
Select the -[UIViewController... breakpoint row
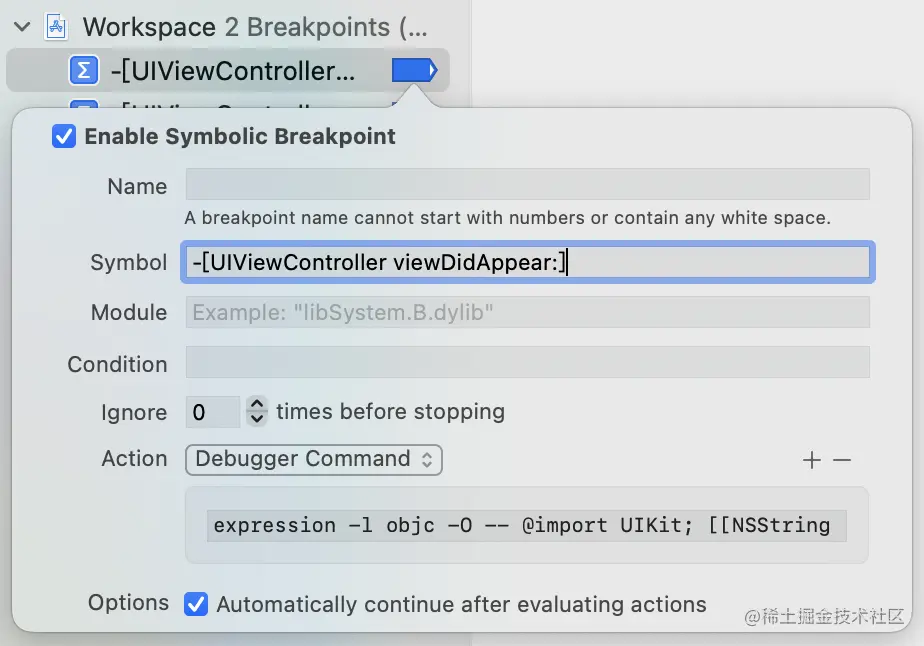pyautogui.click(x=228, y=71)
